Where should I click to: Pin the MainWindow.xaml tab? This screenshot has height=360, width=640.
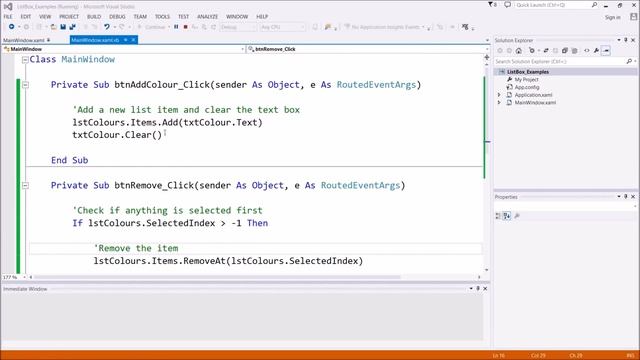pos(49,40)
